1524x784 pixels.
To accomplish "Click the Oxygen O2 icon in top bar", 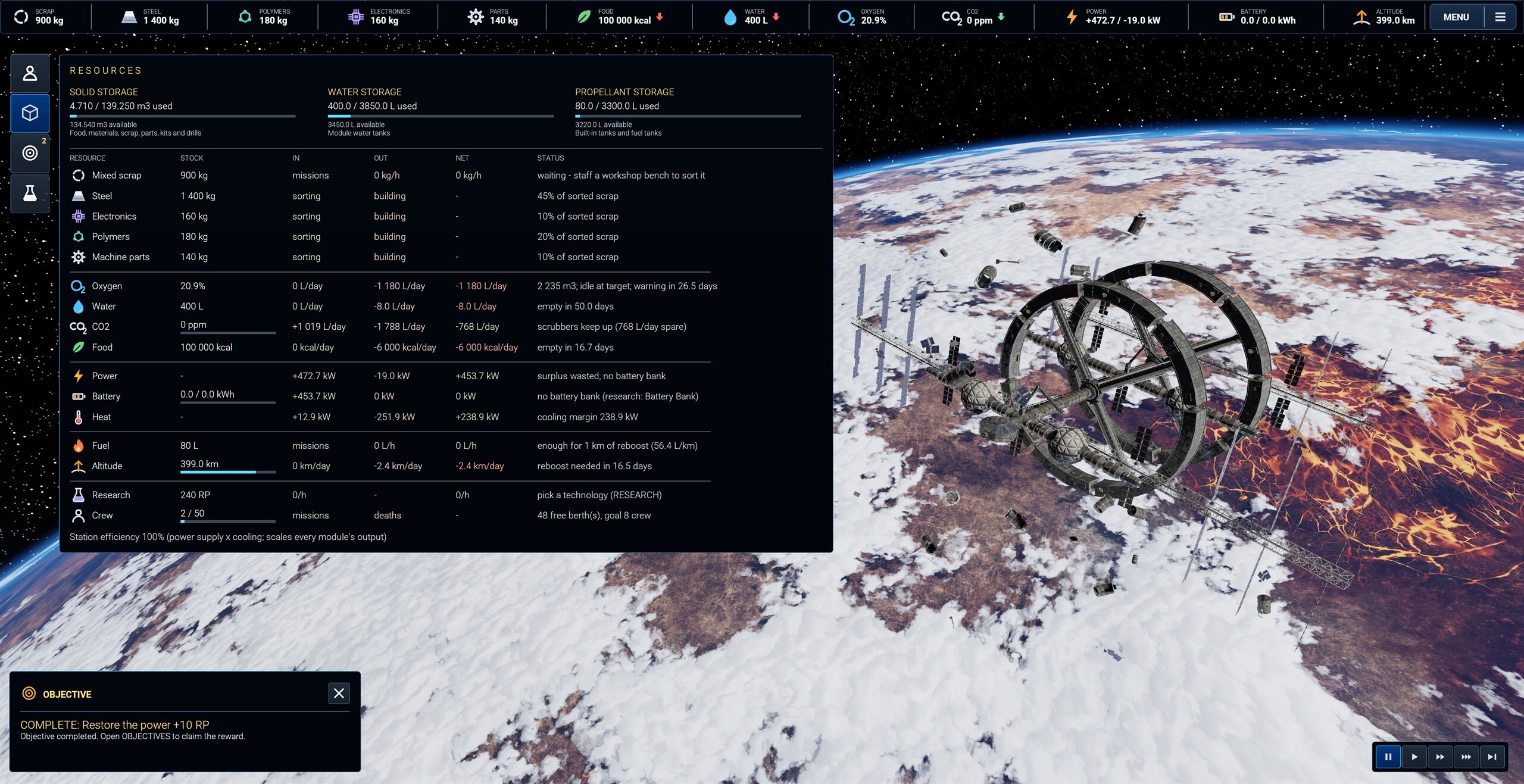I will pyautogui.click(x=846, y=17).
